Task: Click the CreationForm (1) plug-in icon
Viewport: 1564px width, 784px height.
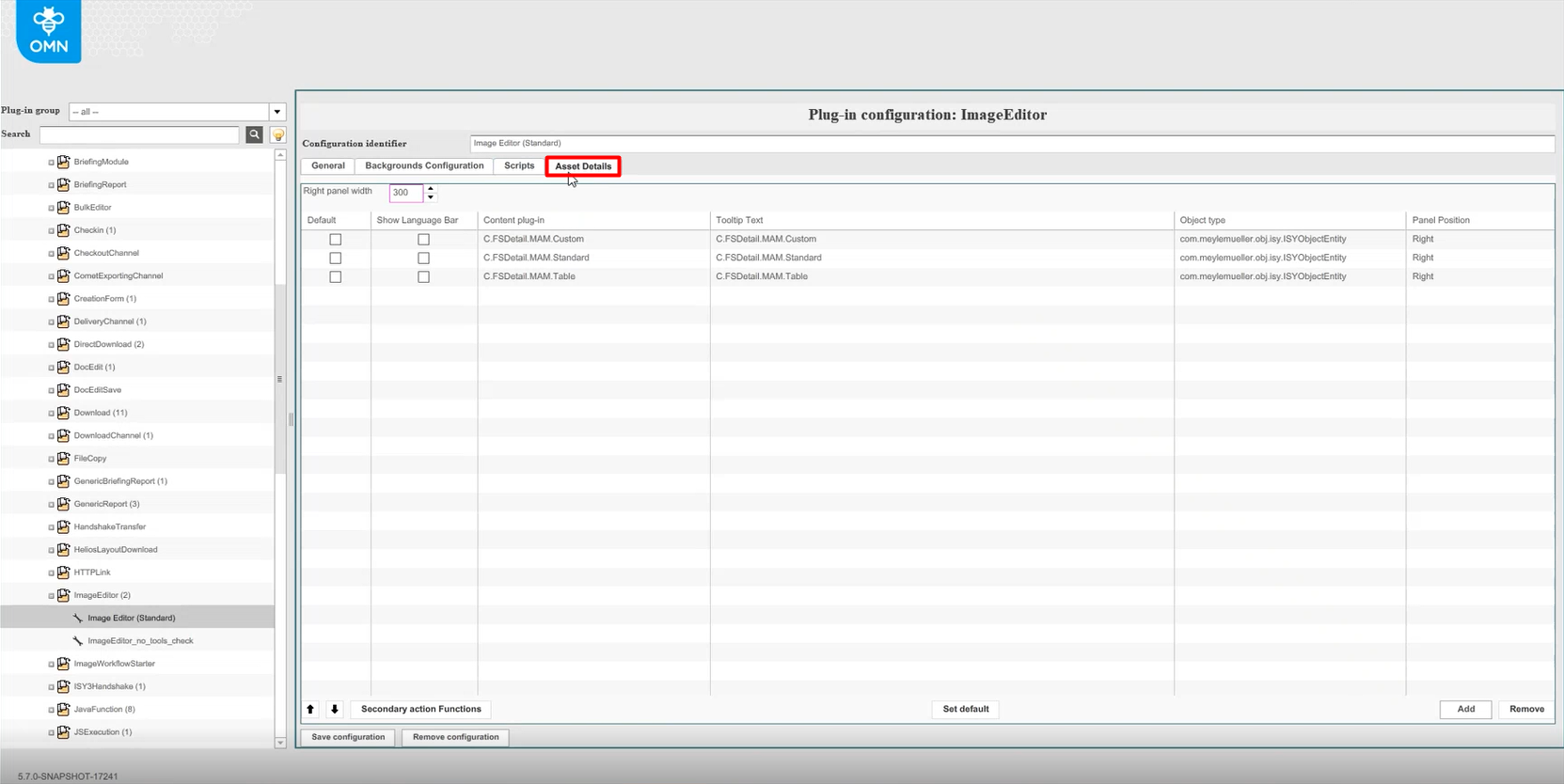Action: (x=64, y=298)
